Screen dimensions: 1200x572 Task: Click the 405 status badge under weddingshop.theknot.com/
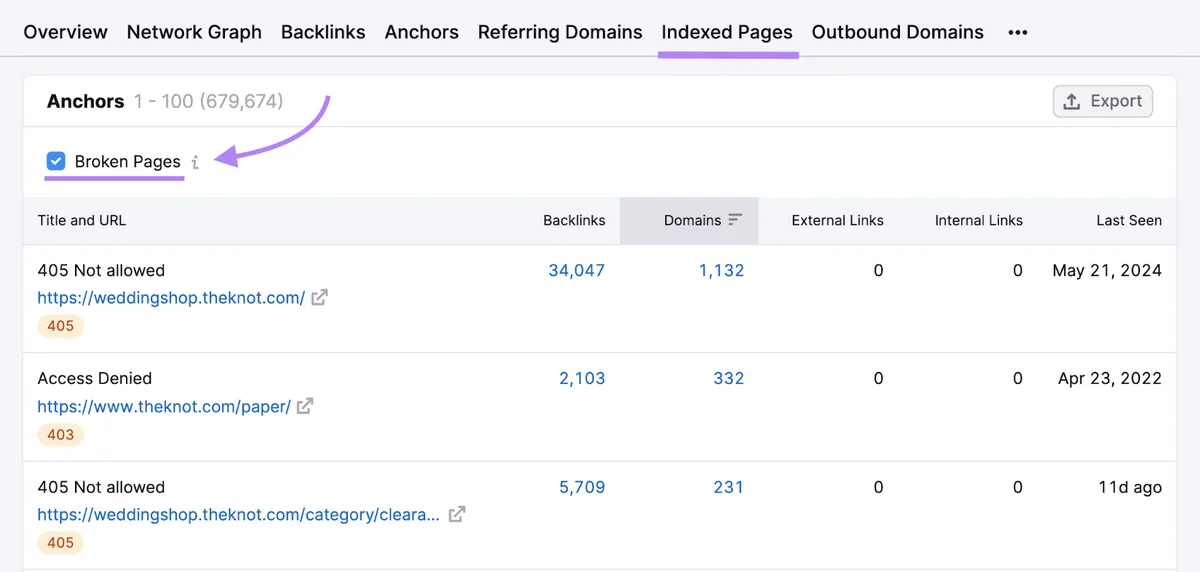61,326
